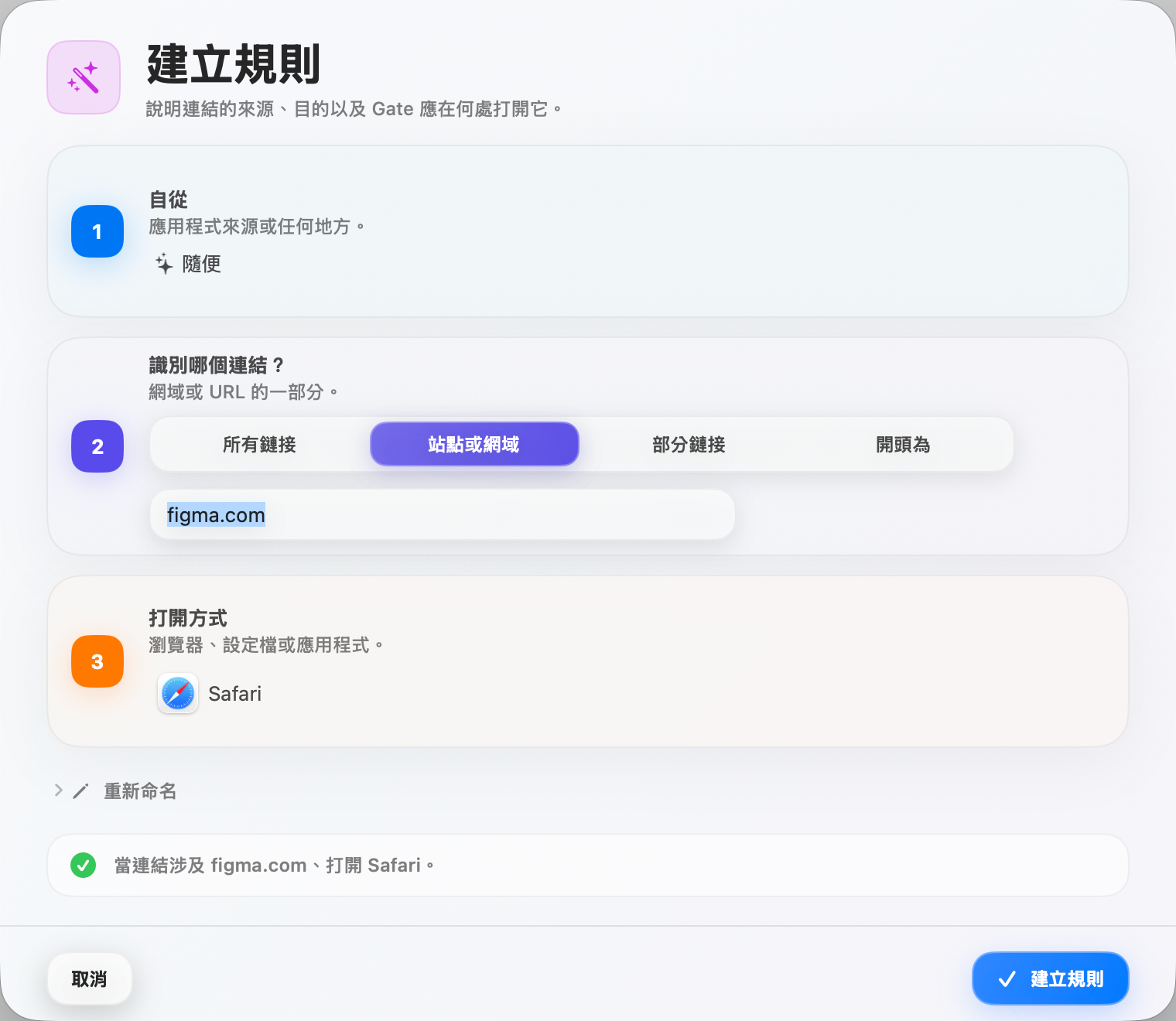
Task: Click the subtitle 網域或 URL 的一部分。
Action: 244,392
